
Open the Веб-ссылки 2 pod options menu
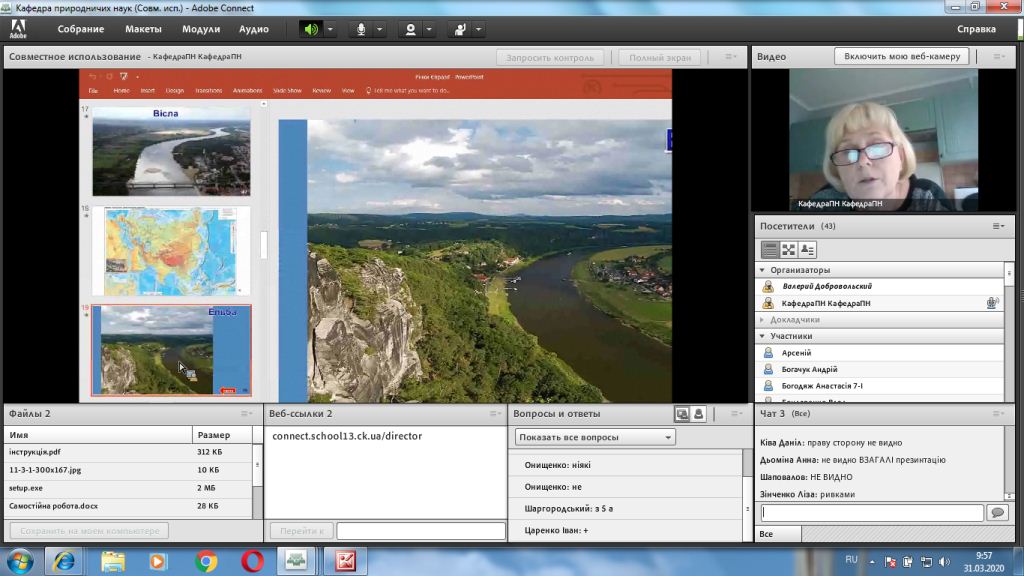pyautogui.click(x=494, y=413)
